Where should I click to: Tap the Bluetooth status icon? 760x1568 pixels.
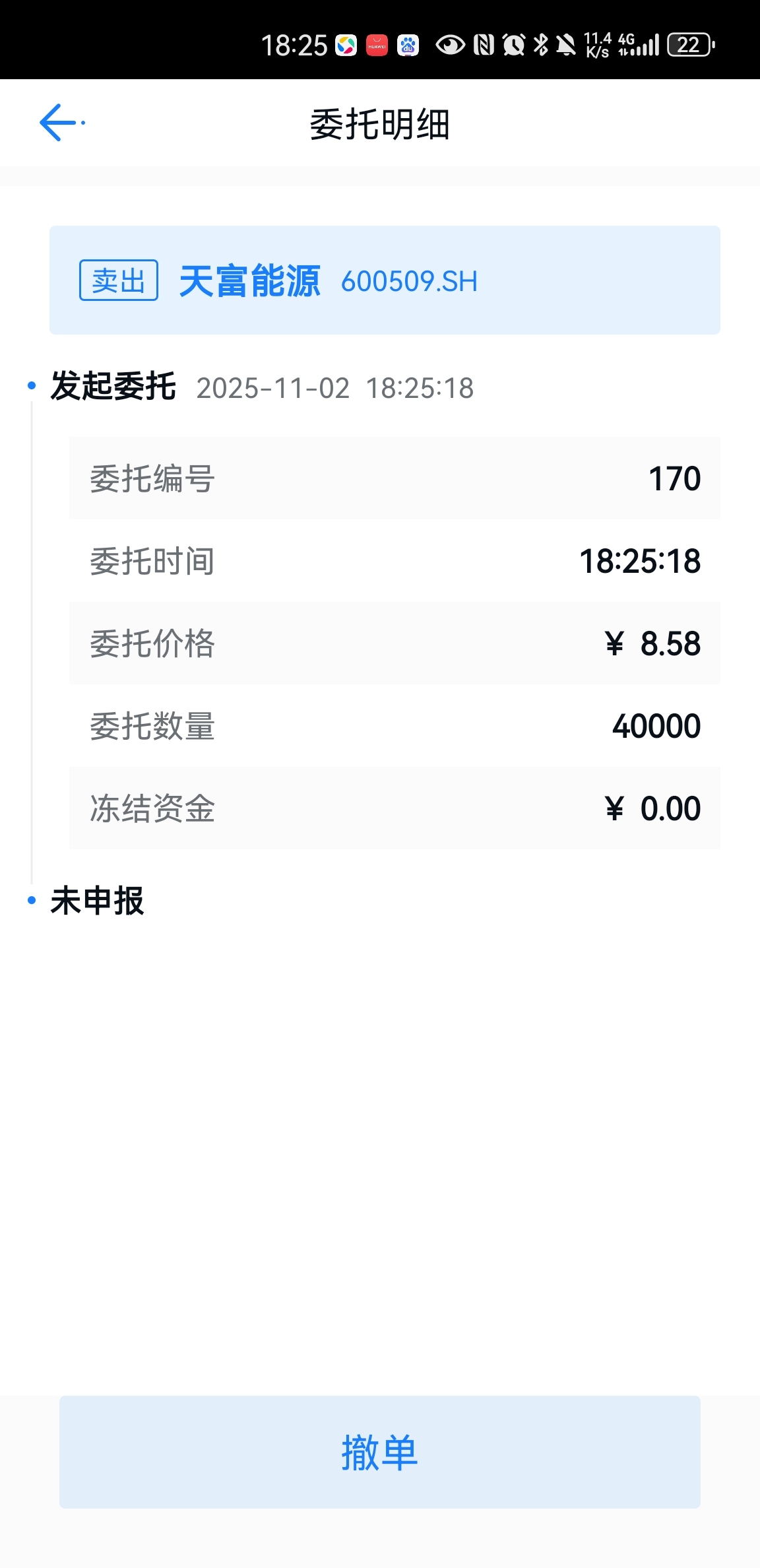click(540, 45)
